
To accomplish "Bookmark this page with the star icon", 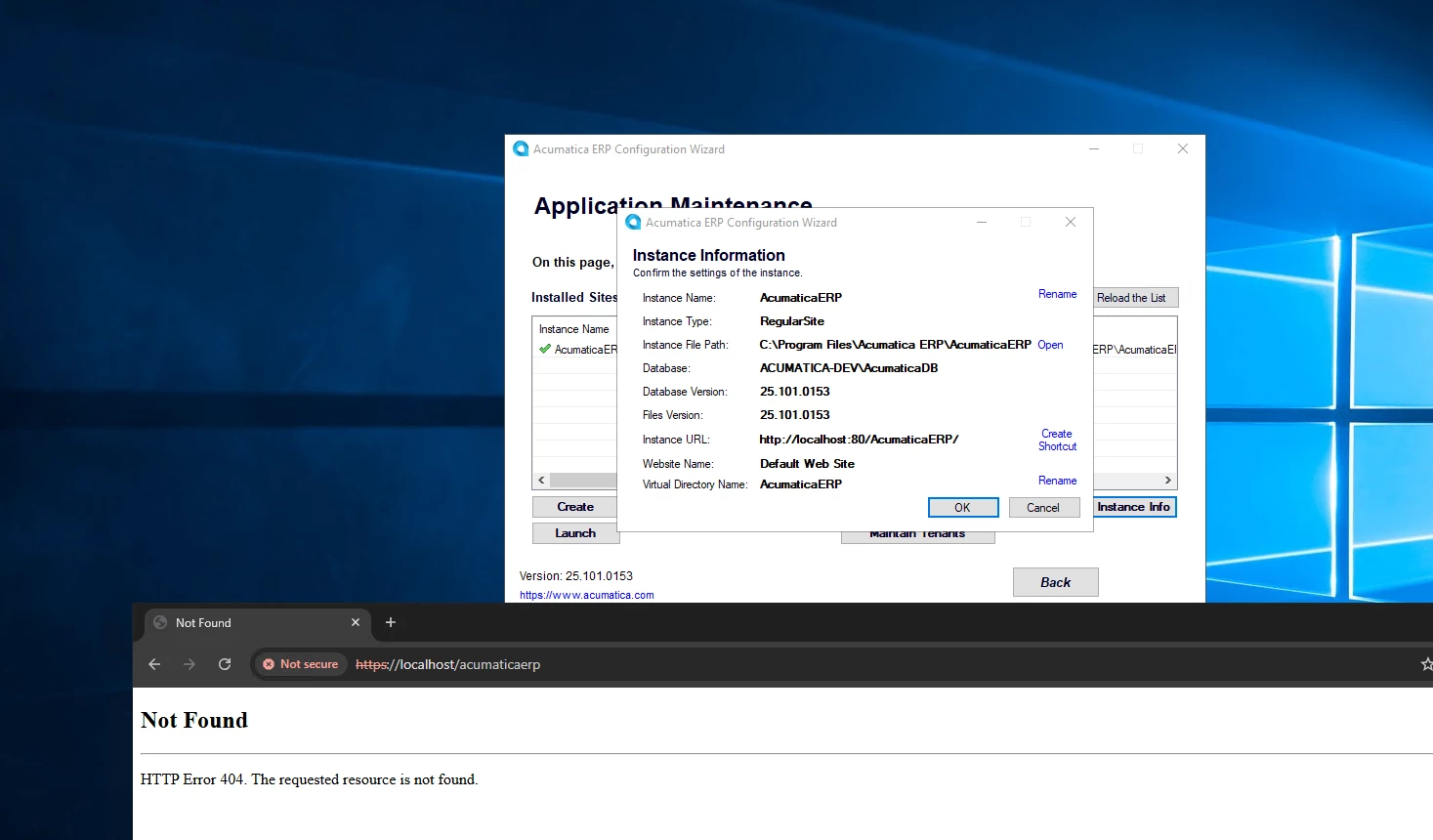I will pos(1426,664).
